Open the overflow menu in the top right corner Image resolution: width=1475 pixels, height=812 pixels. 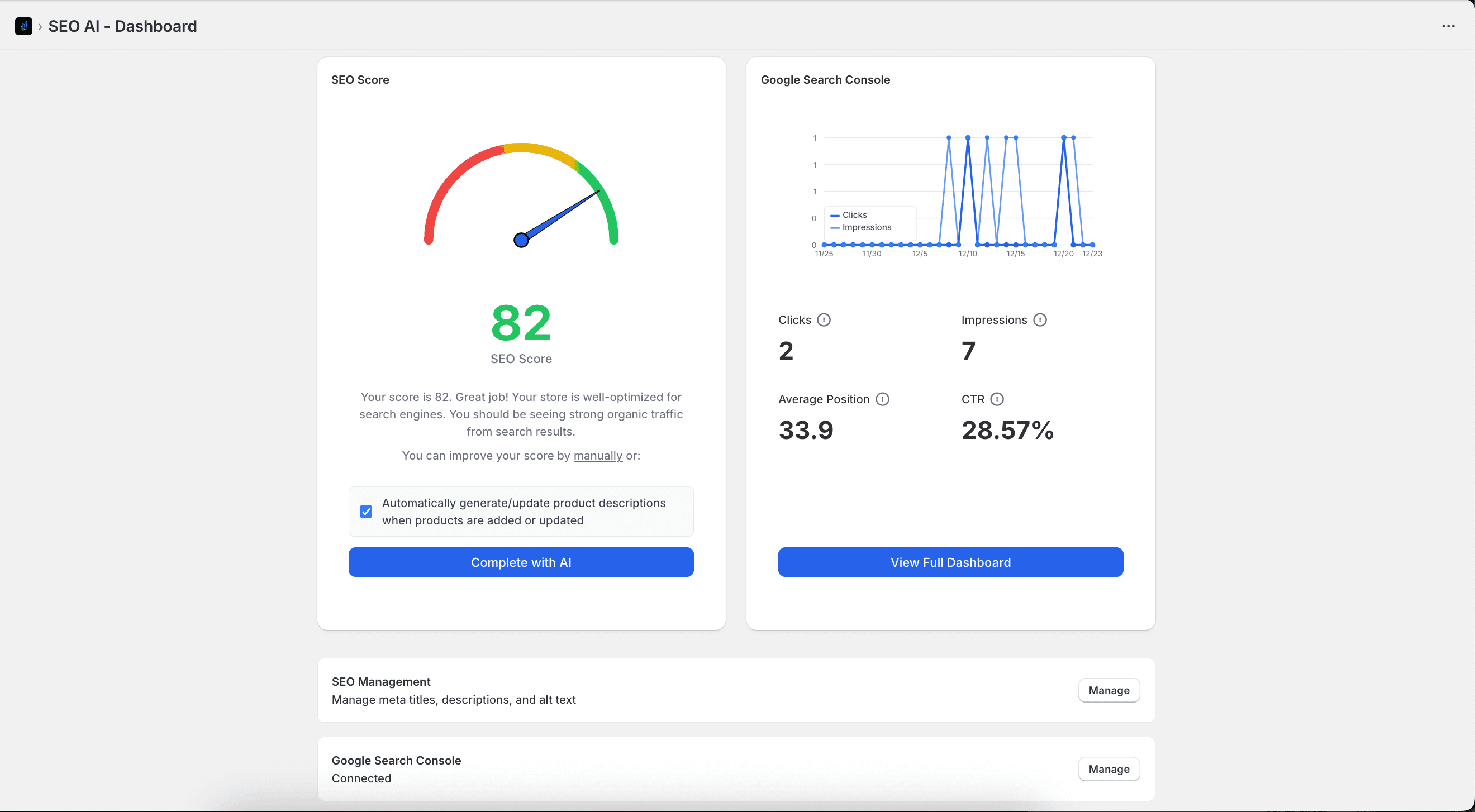click(x=1448, y=26)
